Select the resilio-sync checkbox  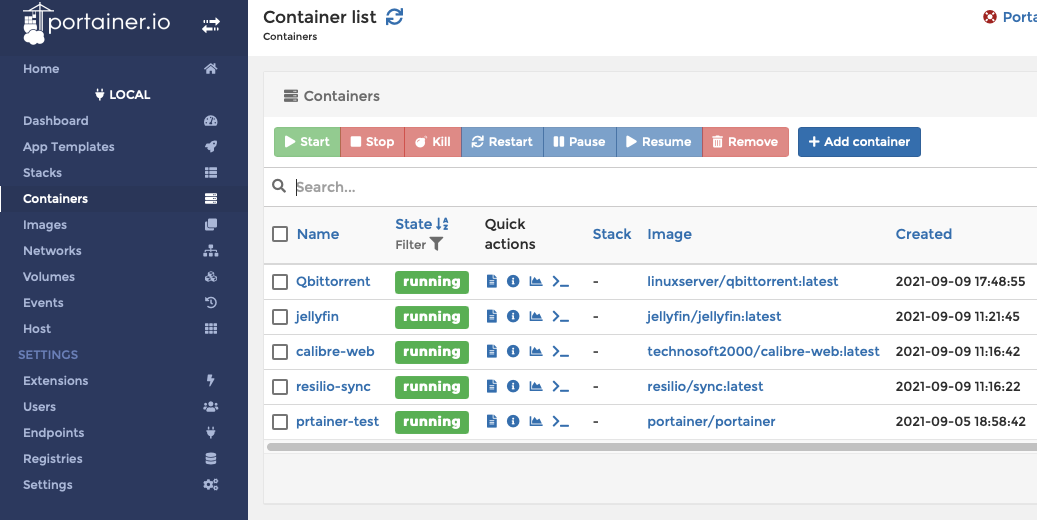[280, 387]
